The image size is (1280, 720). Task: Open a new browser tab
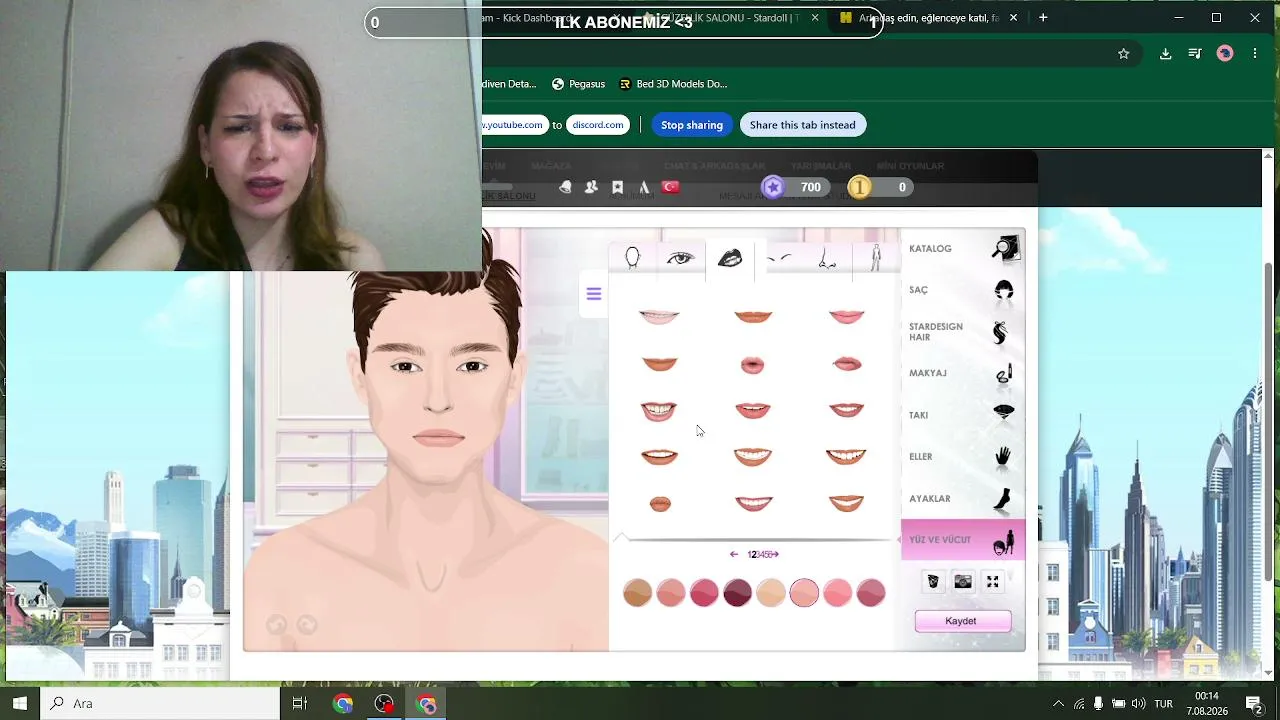click(x=1043, y=18)
